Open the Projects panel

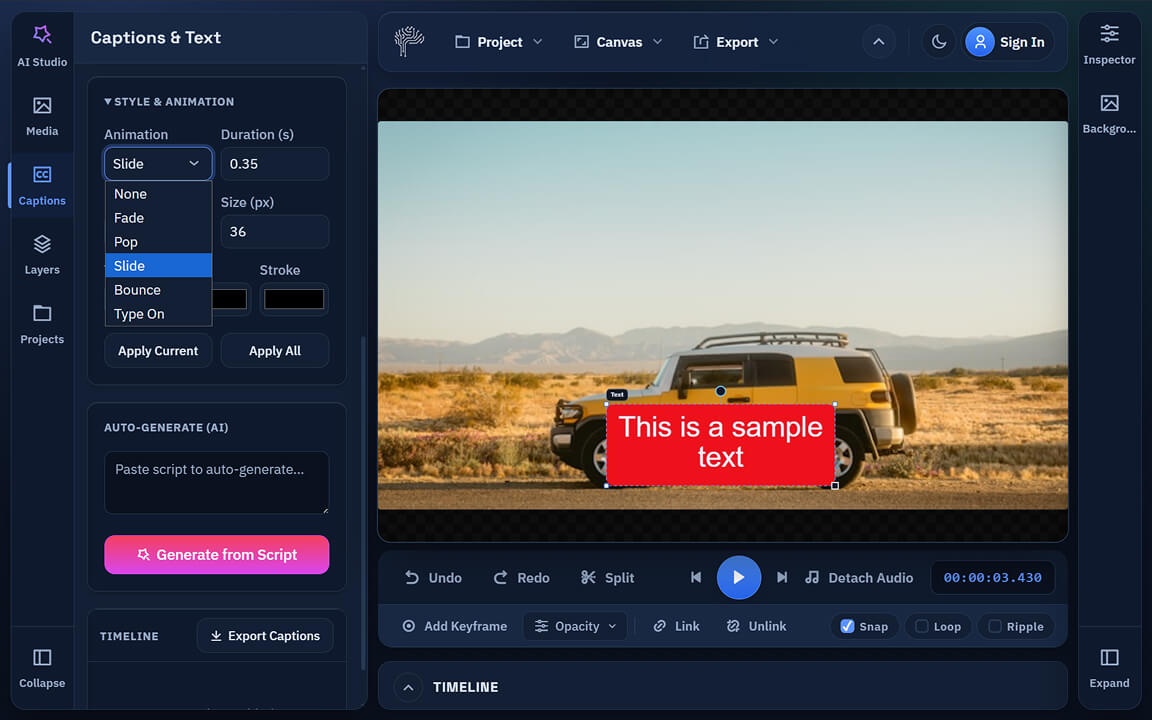point(42,323)
